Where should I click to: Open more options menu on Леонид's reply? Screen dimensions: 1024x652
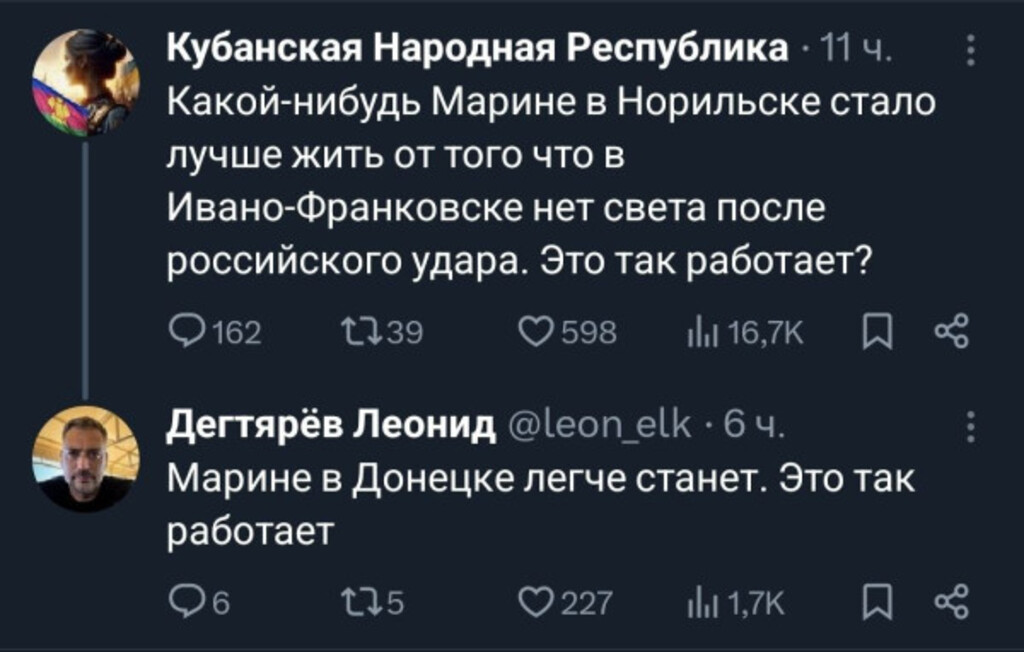tap(969, 427)
